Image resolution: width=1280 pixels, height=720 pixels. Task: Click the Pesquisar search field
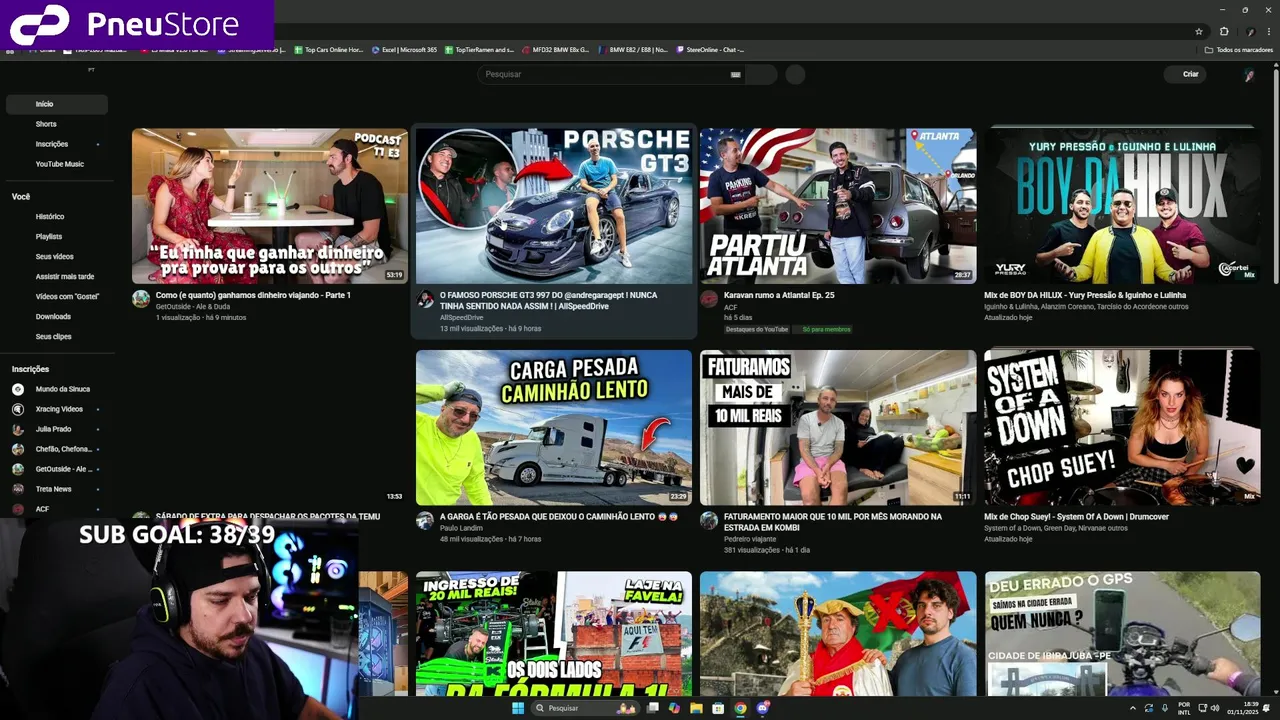(x=610, y=74)
